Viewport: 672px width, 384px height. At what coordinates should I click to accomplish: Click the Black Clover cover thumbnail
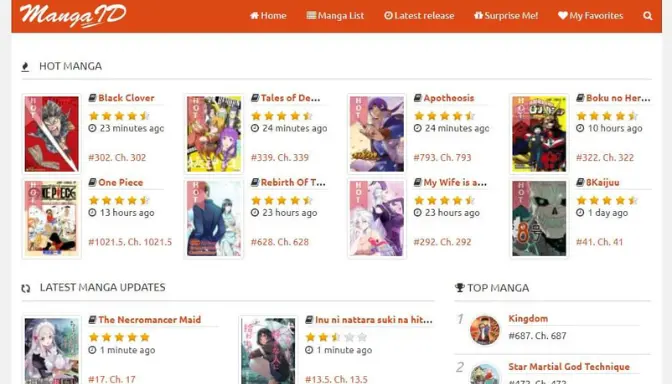point(51,134)
